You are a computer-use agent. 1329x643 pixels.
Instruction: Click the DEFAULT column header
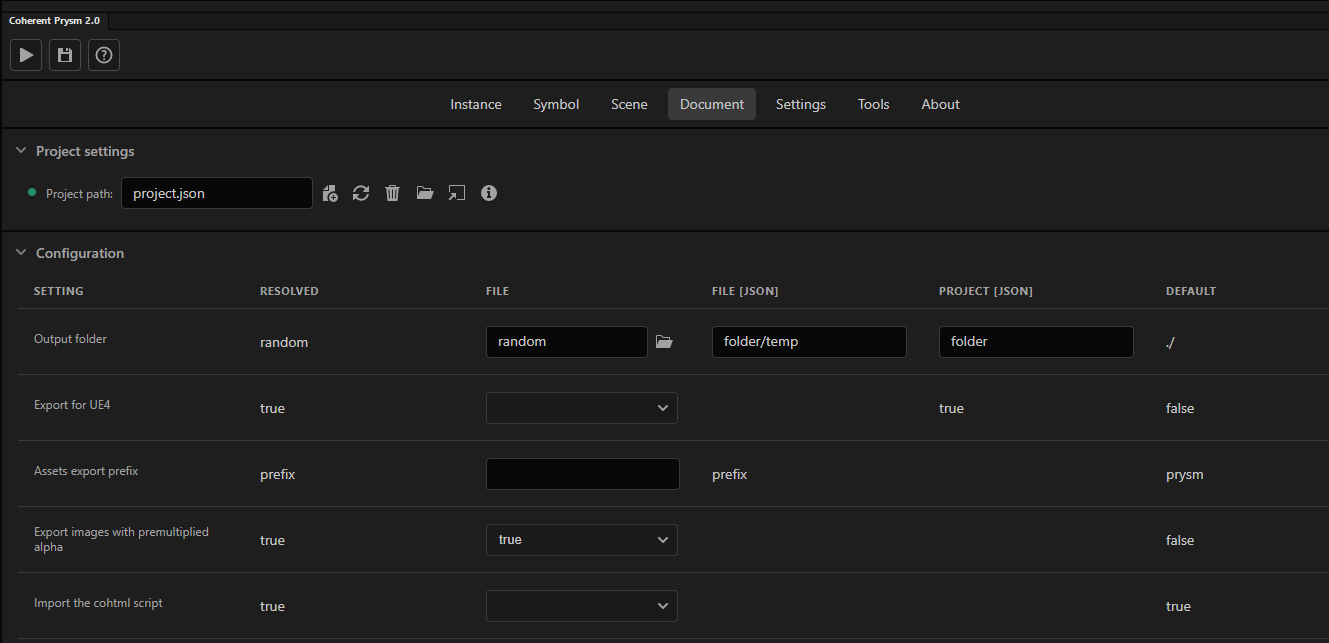1191,291
